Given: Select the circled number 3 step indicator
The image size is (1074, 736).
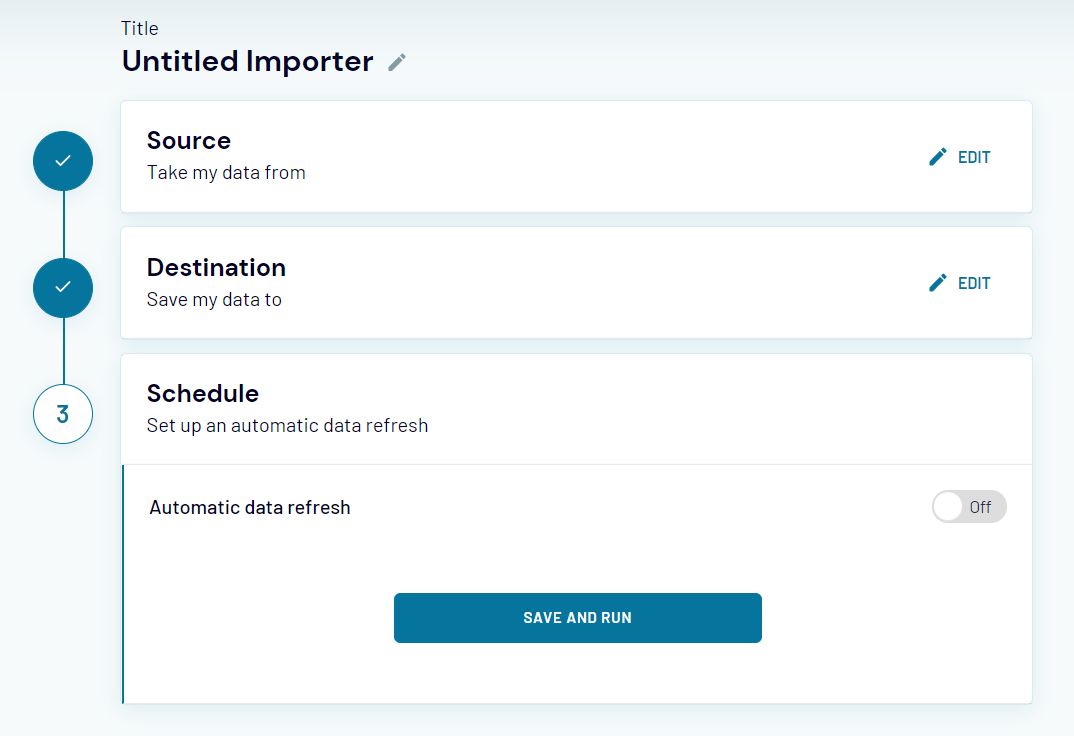Looking at the screenshot, I should click(x=63, y=413).
